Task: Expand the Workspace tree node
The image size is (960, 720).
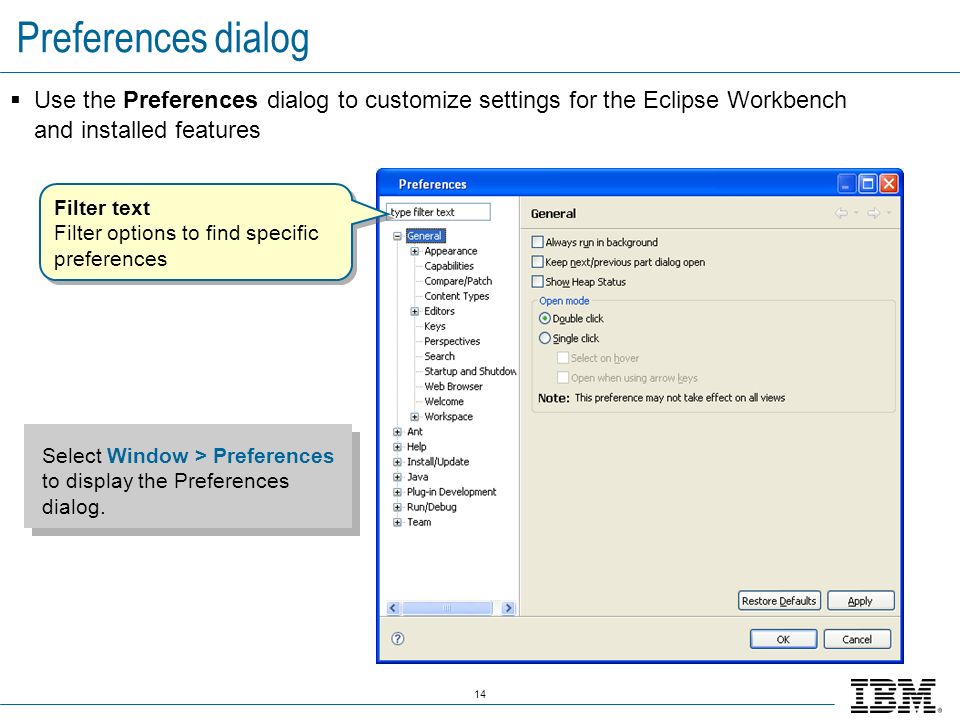Action: tap(414, 416)
